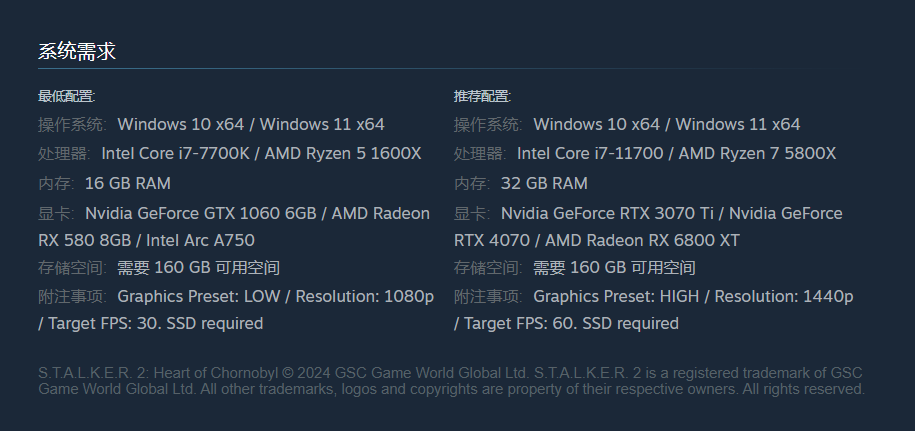Click minimum 显卡 label
915x431 pixels.
tap(56, 213)
